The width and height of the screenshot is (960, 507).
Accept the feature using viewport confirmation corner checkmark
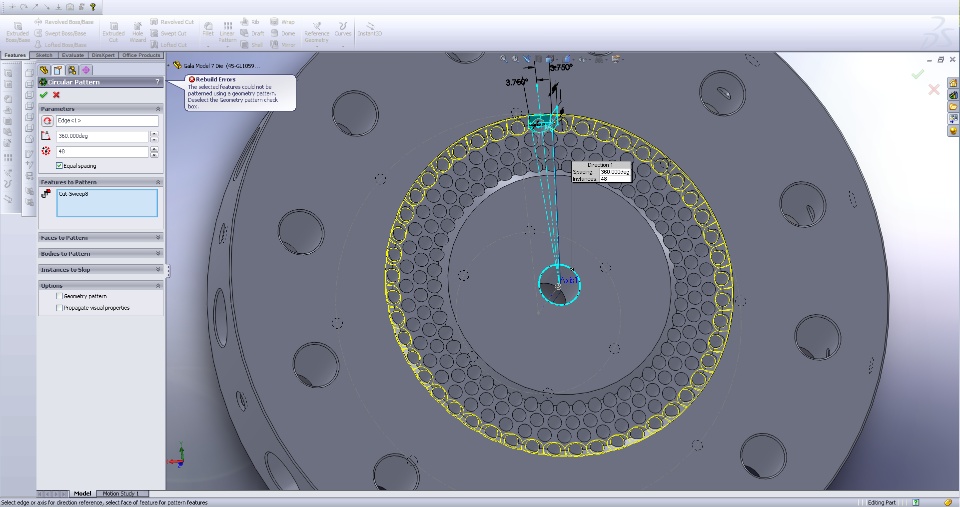pos(917,74)
